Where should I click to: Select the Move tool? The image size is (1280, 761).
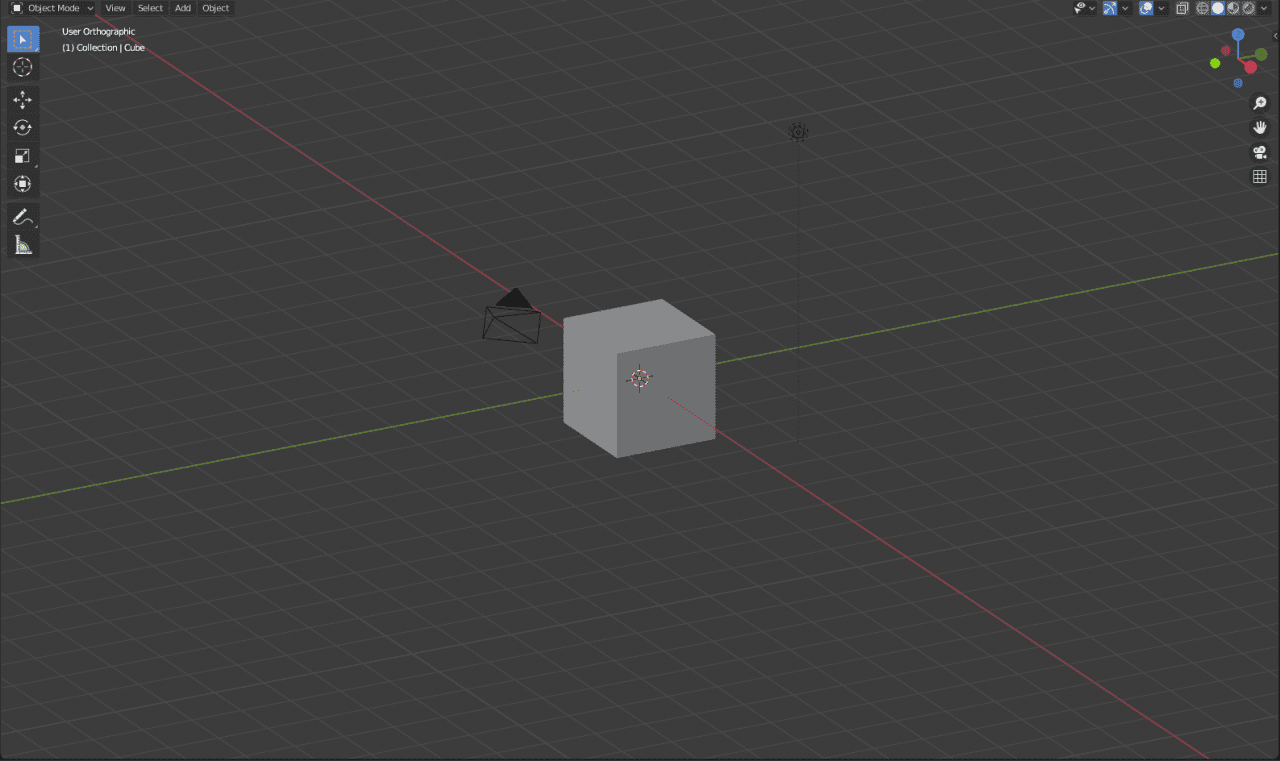pos(22,99)
